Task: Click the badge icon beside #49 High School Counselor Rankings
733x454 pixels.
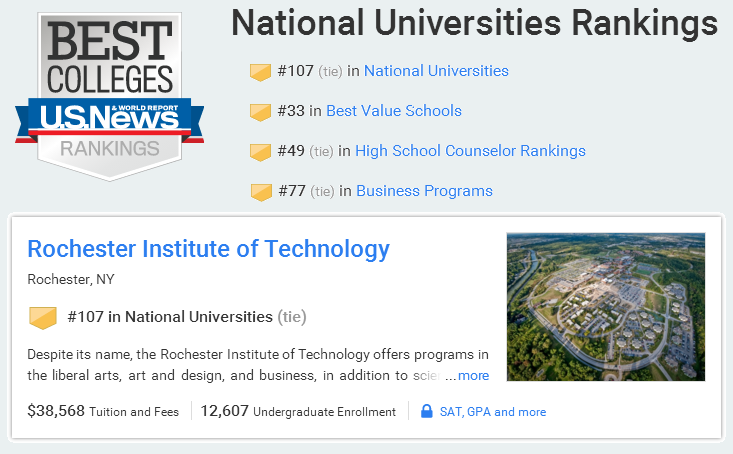Action: pos(260,152)
